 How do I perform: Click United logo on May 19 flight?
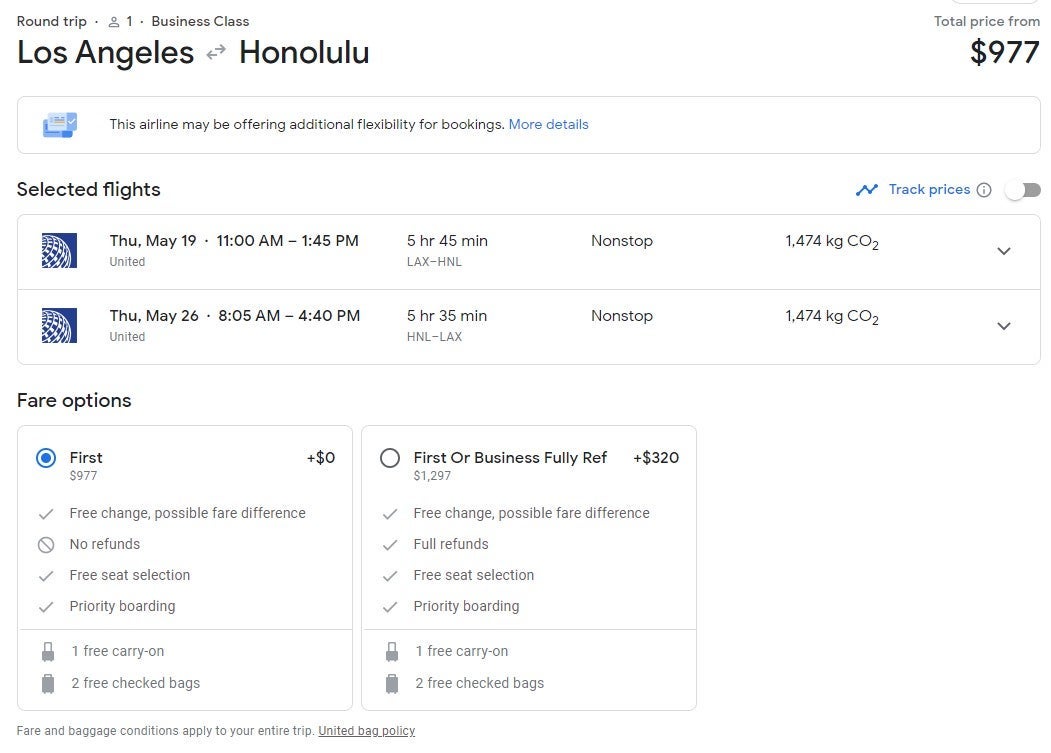59,251
